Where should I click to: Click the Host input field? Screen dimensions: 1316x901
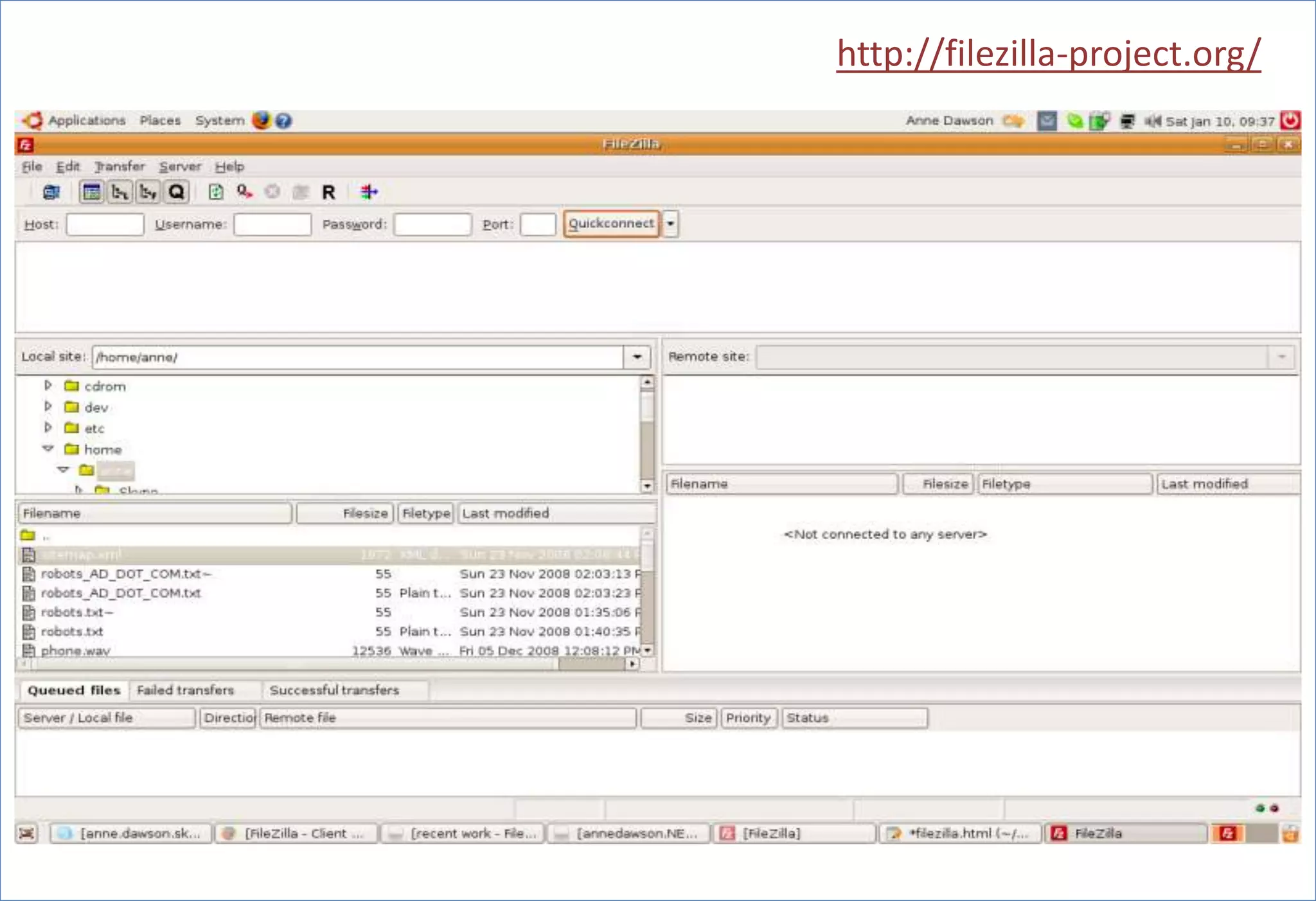click(x=105, y=224)
